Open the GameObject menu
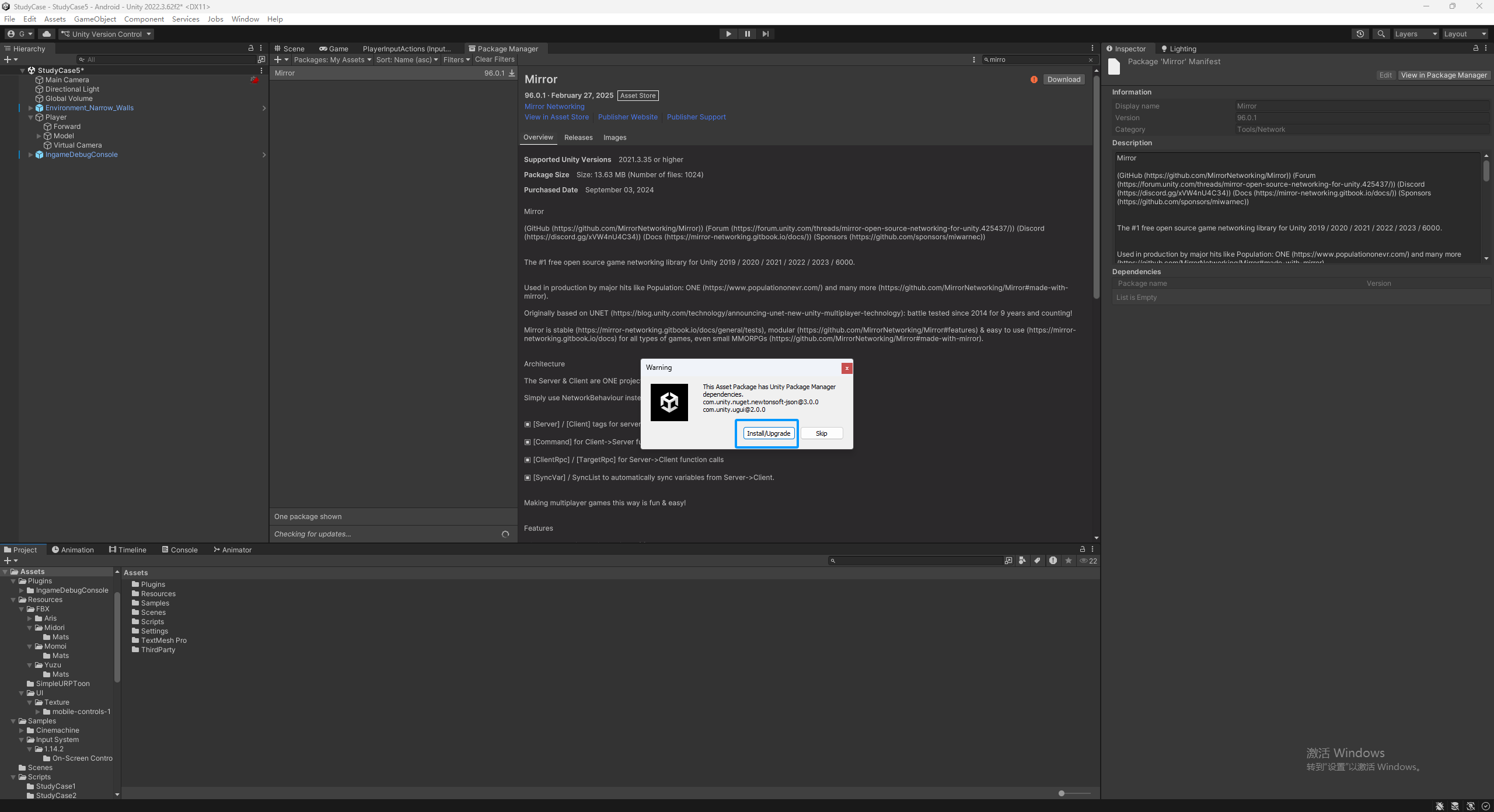 tap(95, 19)
